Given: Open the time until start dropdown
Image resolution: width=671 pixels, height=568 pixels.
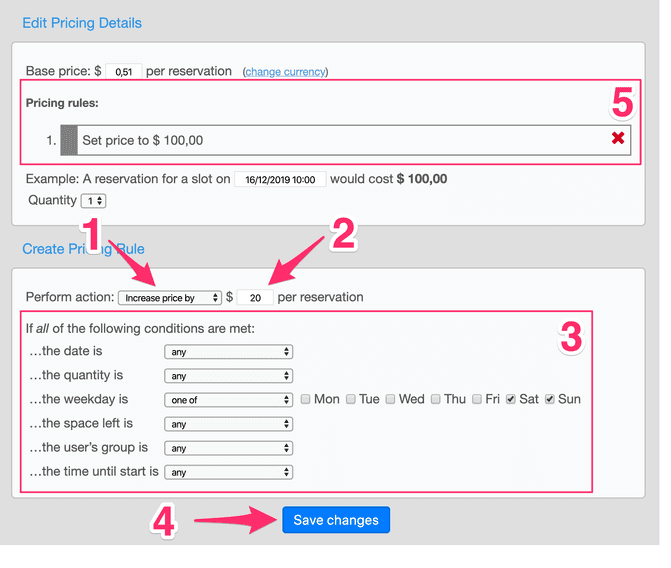Looking at the screenshot, I should coord(229,472).
